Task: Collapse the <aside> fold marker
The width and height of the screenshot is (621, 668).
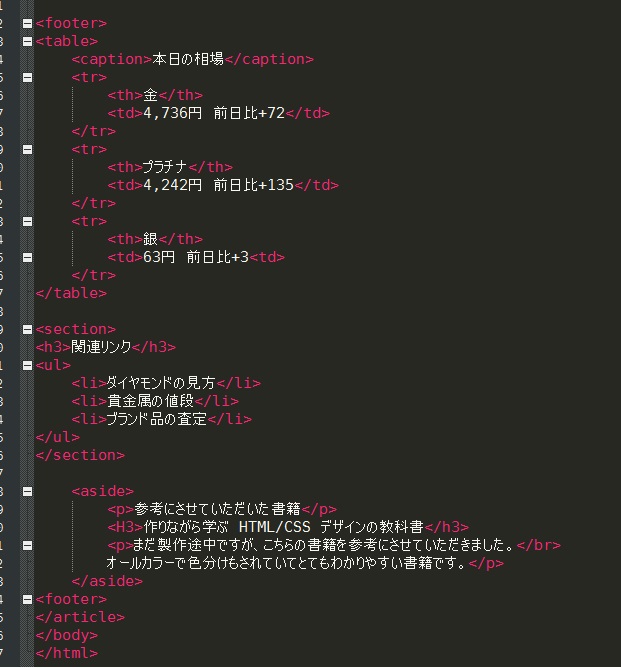Action: click(27, 492)
